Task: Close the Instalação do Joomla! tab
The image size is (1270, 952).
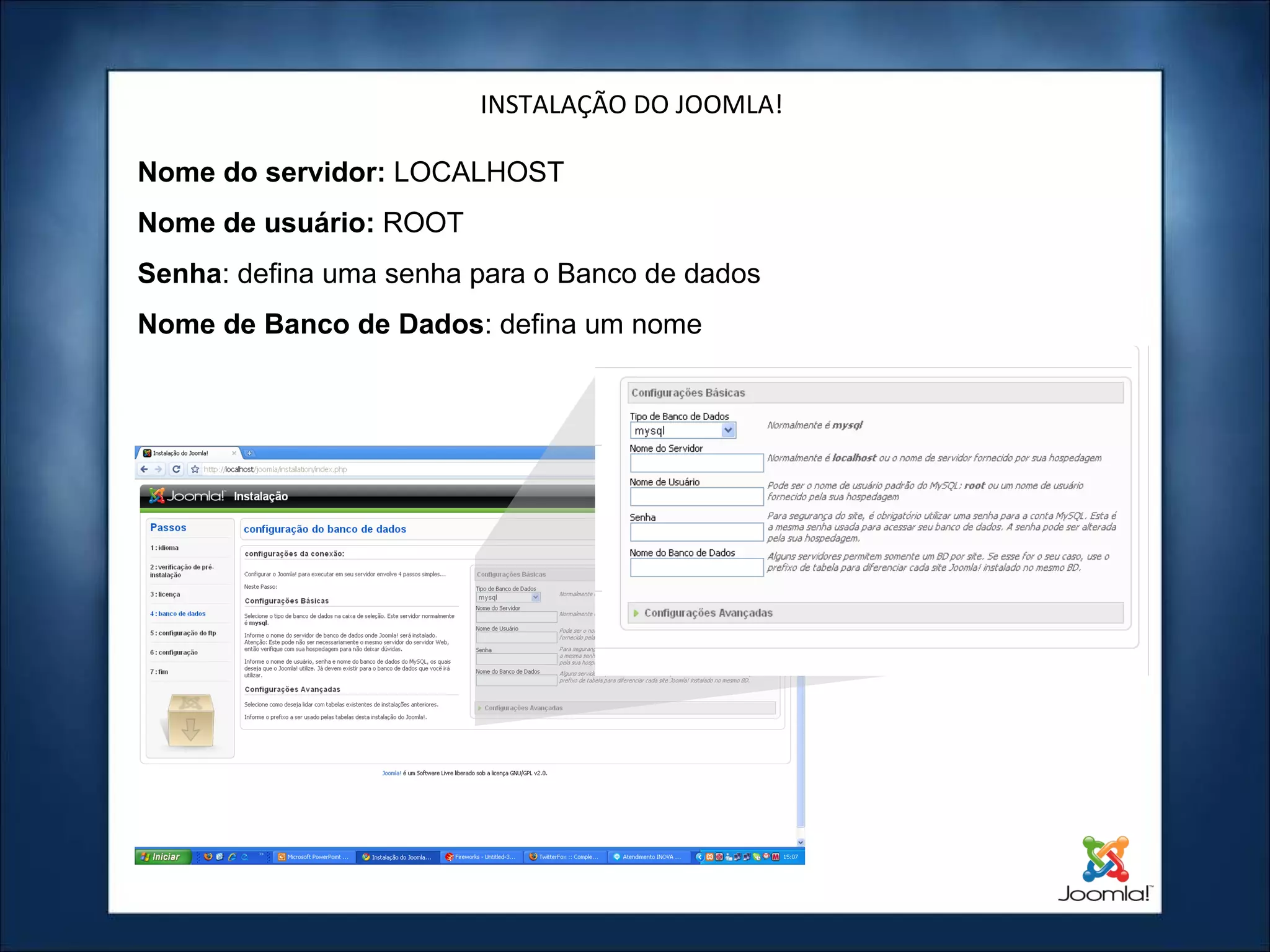Action: click(234, 453)
